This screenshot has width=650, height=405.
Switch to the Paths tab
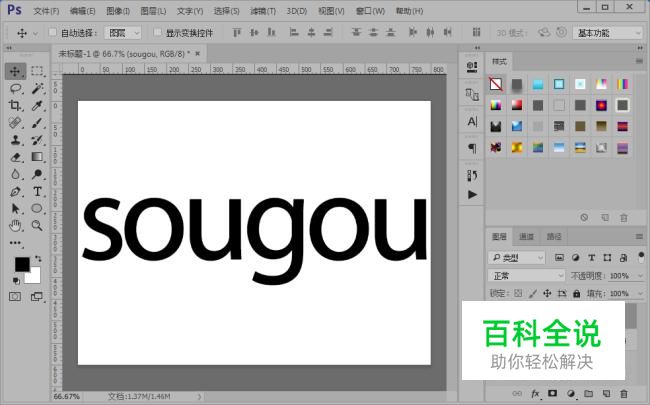tap(554, 237)
